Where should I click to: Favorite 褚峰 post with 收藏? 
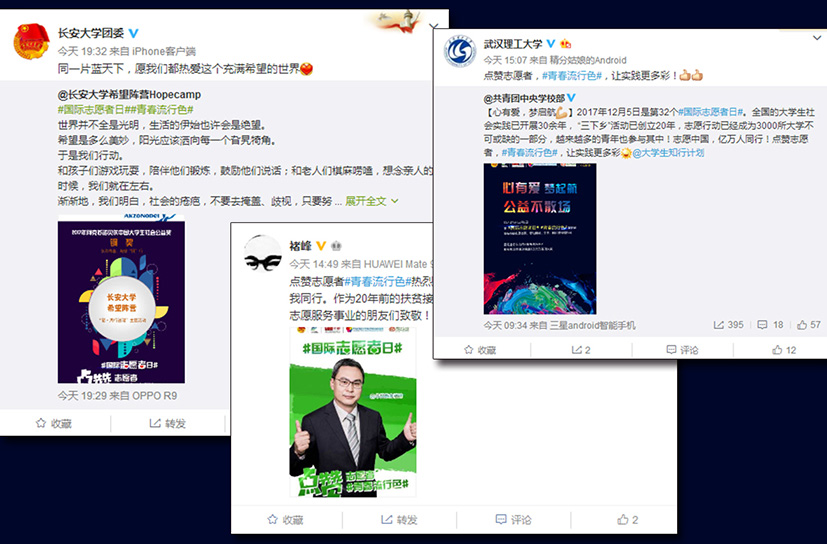click(285, 520)
